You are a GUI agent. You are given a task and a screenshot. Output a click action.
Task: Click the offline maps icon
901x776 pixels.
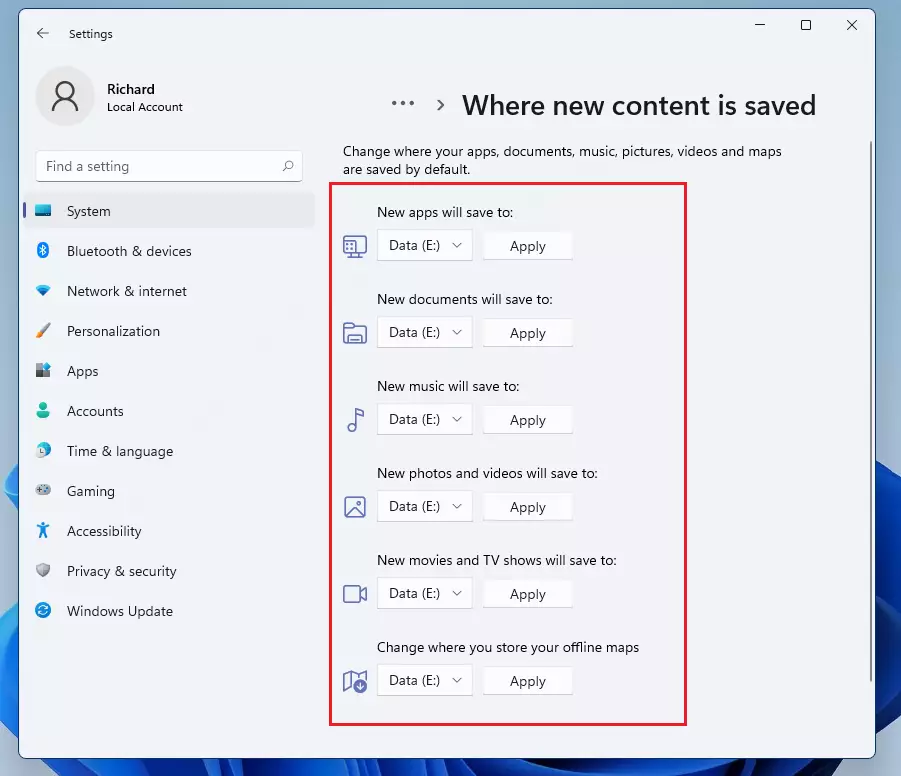pyautogui.click(x=355, y=682)
